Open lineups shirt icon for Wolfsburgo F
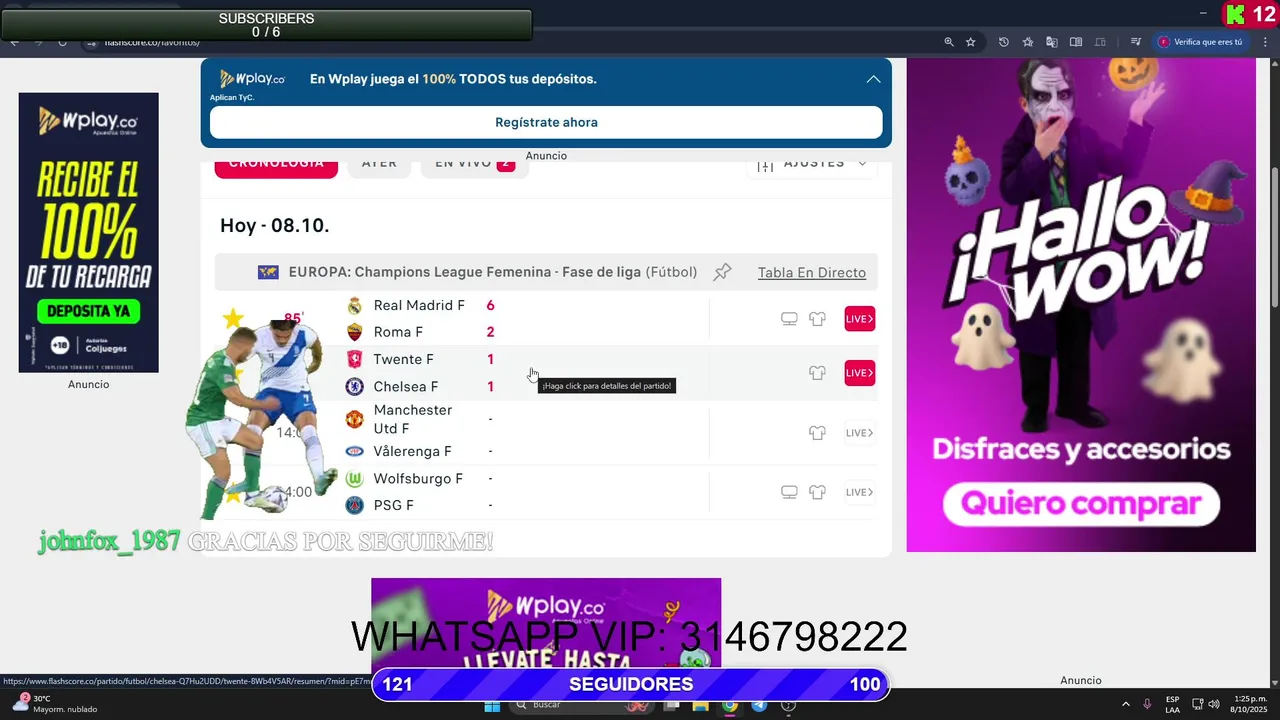1280x720 pixels. pyautogui.click(x=817, y=492)
